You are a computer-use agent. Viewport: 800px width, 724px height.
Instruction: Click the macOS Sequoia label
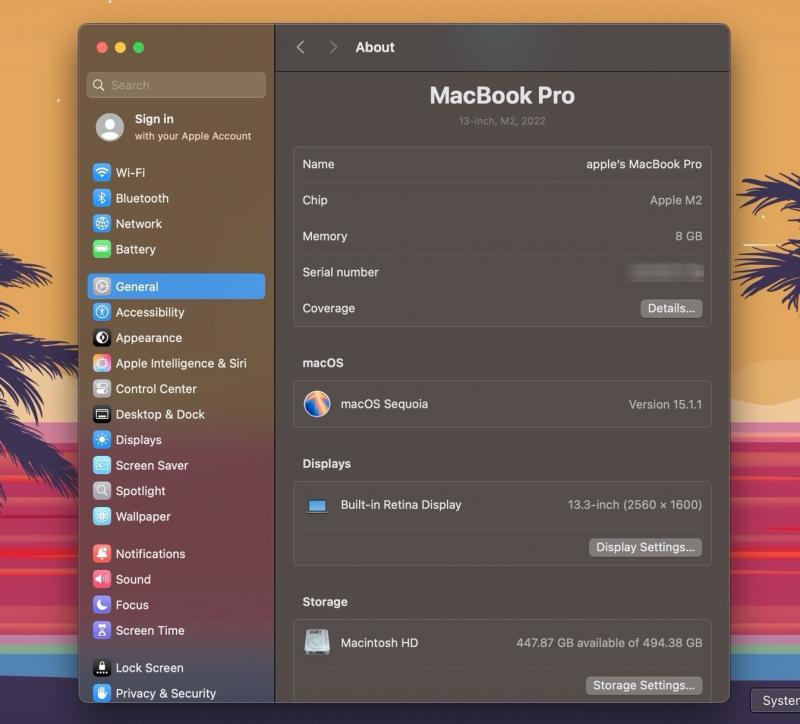click(384, 404)
